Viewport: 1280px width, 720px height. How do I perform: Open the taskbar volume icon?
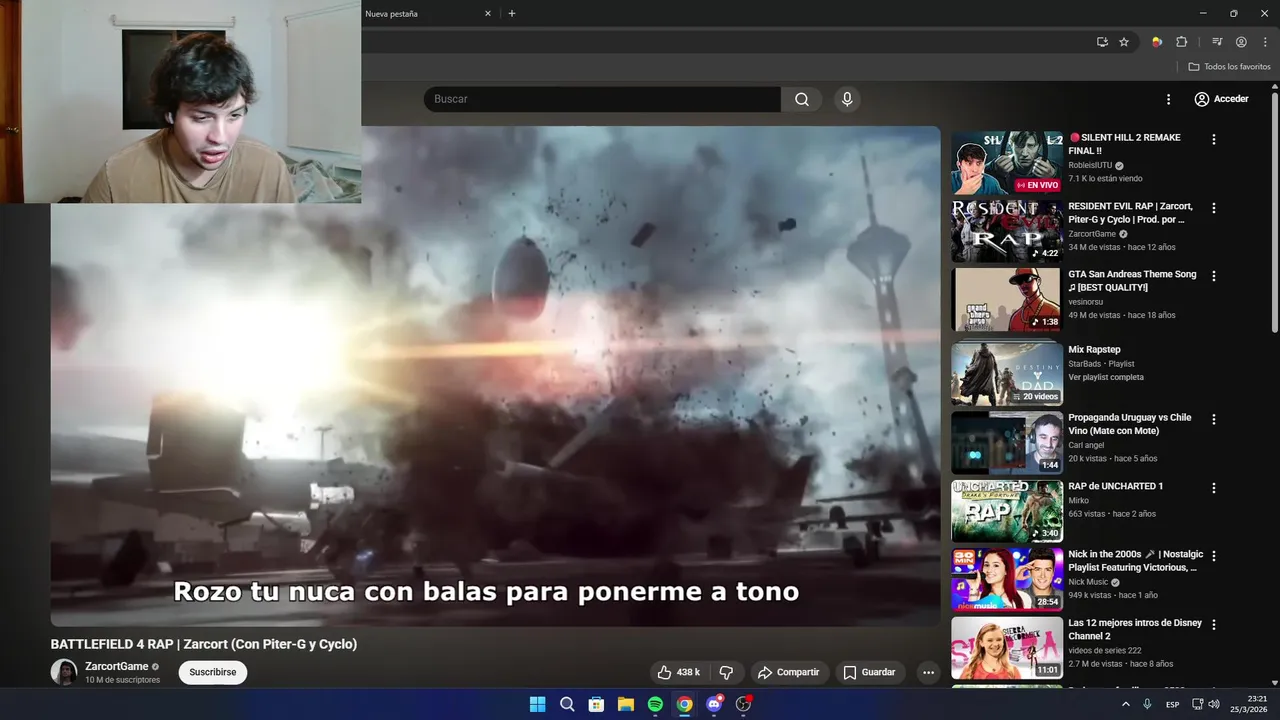pyautogui.click(x=1214, y=704)
